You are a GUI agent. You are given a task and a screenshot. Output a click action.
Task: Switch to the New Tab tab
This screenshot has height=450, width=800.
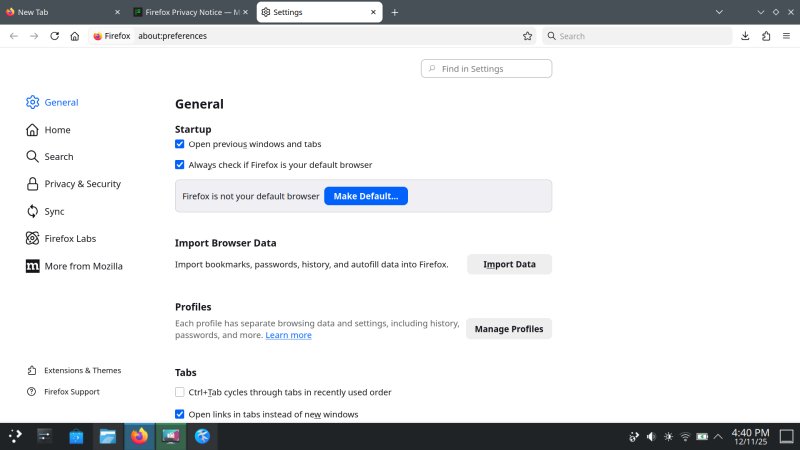click(x=61, y=12)
